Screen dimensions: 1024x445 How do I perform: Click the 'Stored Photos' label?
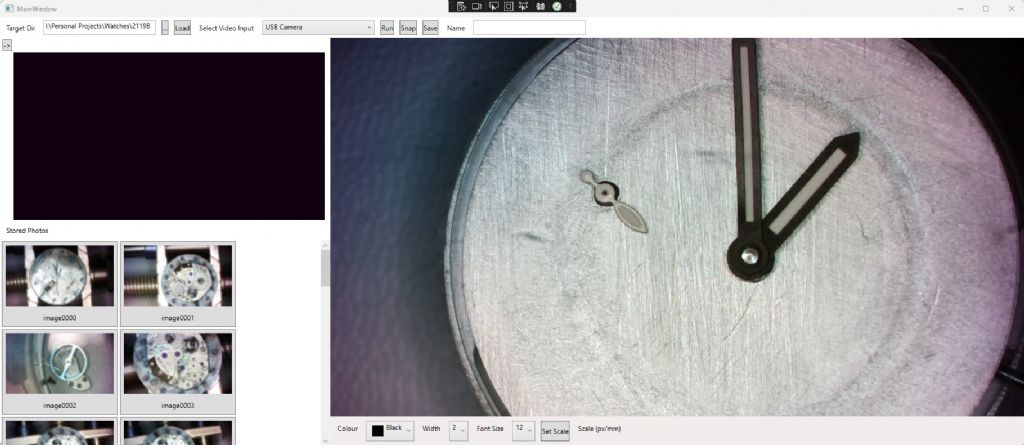click(x=27, y=231)
